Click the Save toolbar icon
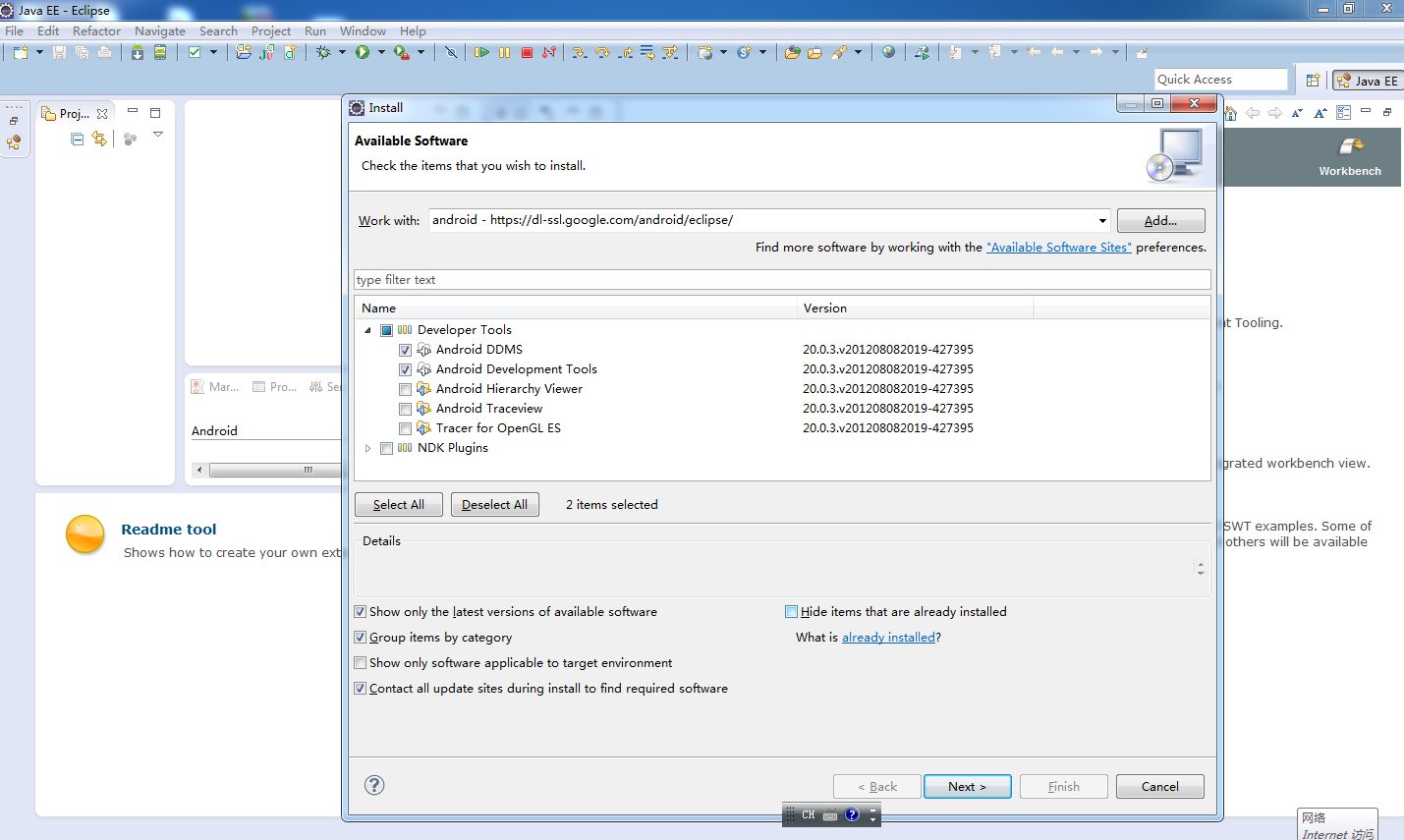This screenshot has height=840, width=1404. pos(59,52)
